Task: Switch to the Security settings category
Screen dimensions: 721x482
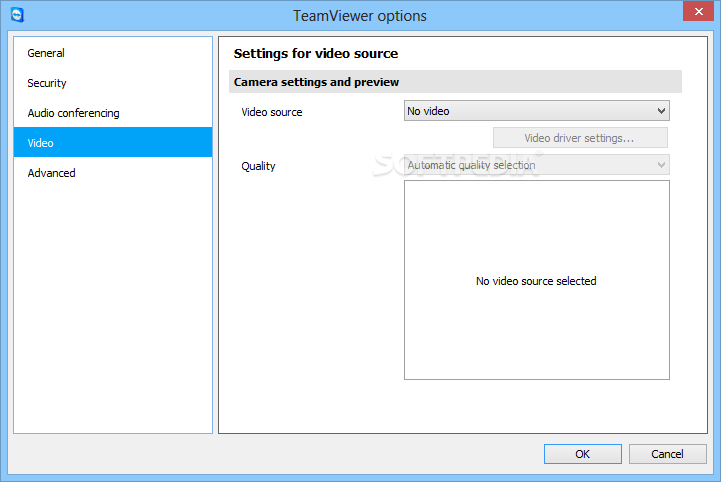Action: tap(113, 83)
